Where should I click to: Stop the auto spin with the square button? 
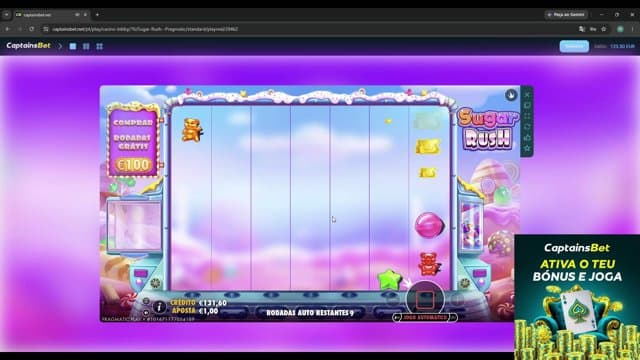(x=425, y=300)
